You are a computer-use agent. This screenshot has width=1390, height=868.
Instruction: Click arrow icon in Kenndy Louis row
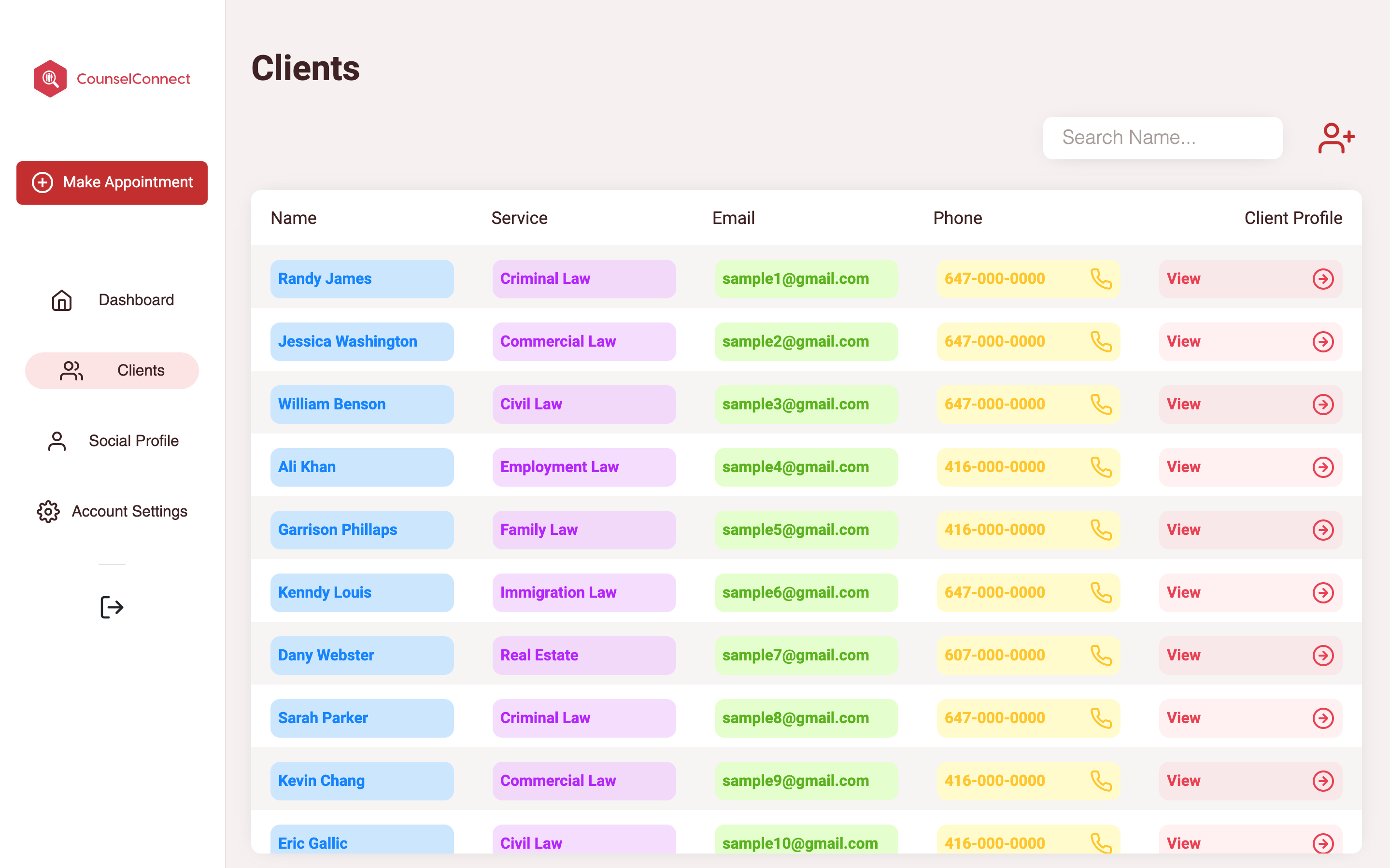click(x=1323, y=592)
